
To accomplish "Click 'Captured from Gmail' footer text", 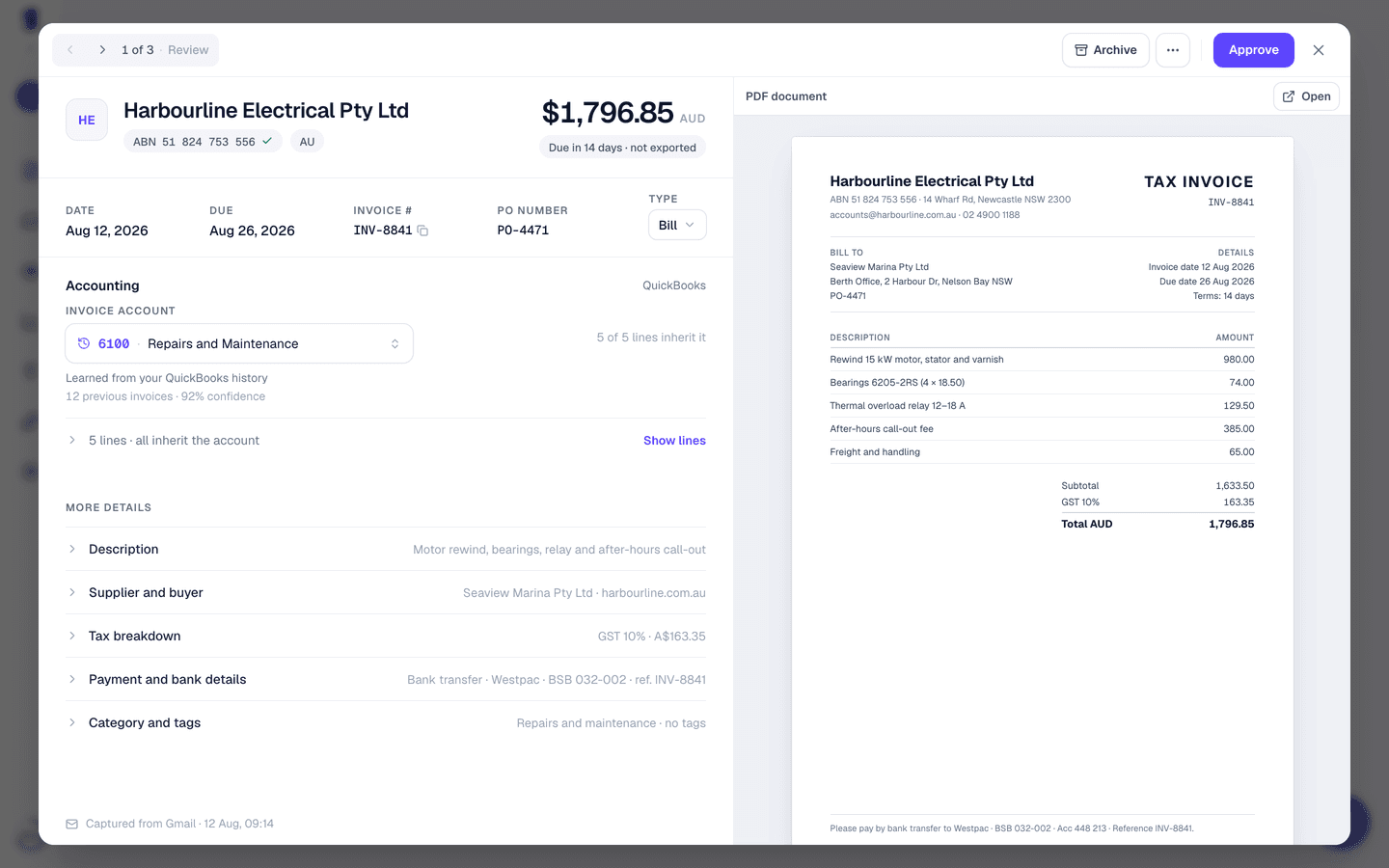I will (x=179, y=824).
